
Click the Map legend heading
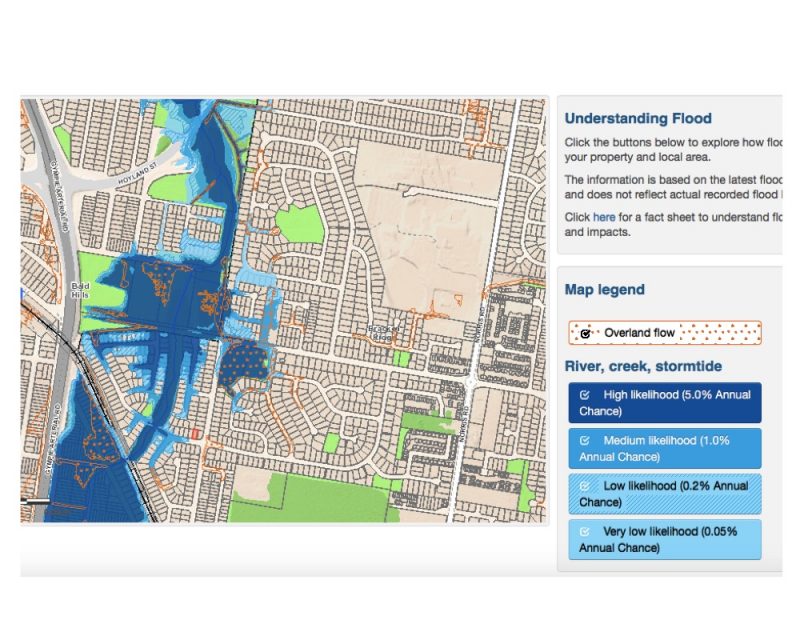(604, 290)
